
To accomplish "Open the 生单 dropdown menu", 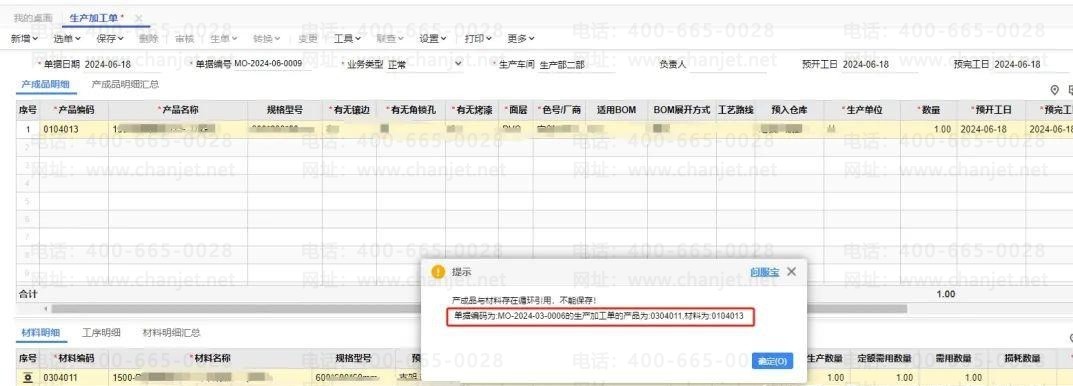I will [x=224, y=39].
